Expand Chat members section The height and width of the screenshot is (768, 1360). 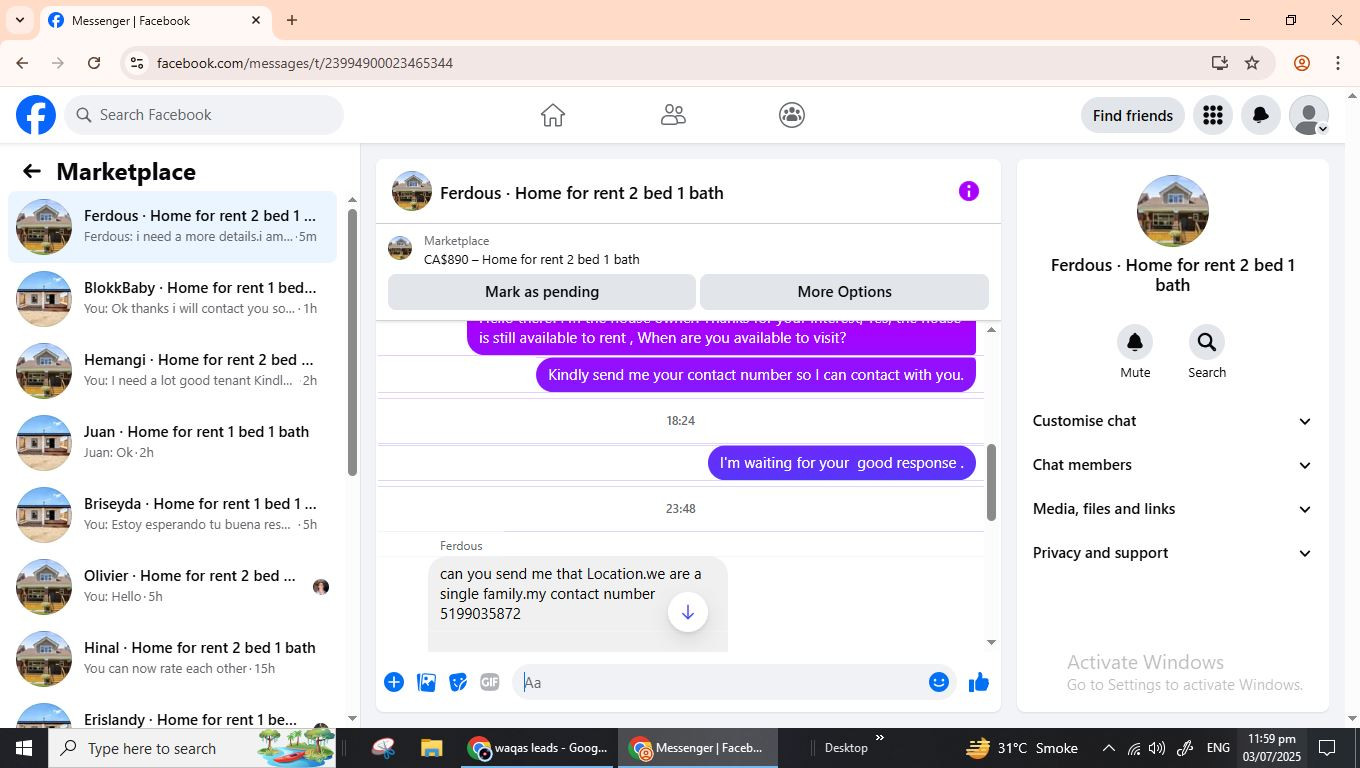coord(1172,465)
